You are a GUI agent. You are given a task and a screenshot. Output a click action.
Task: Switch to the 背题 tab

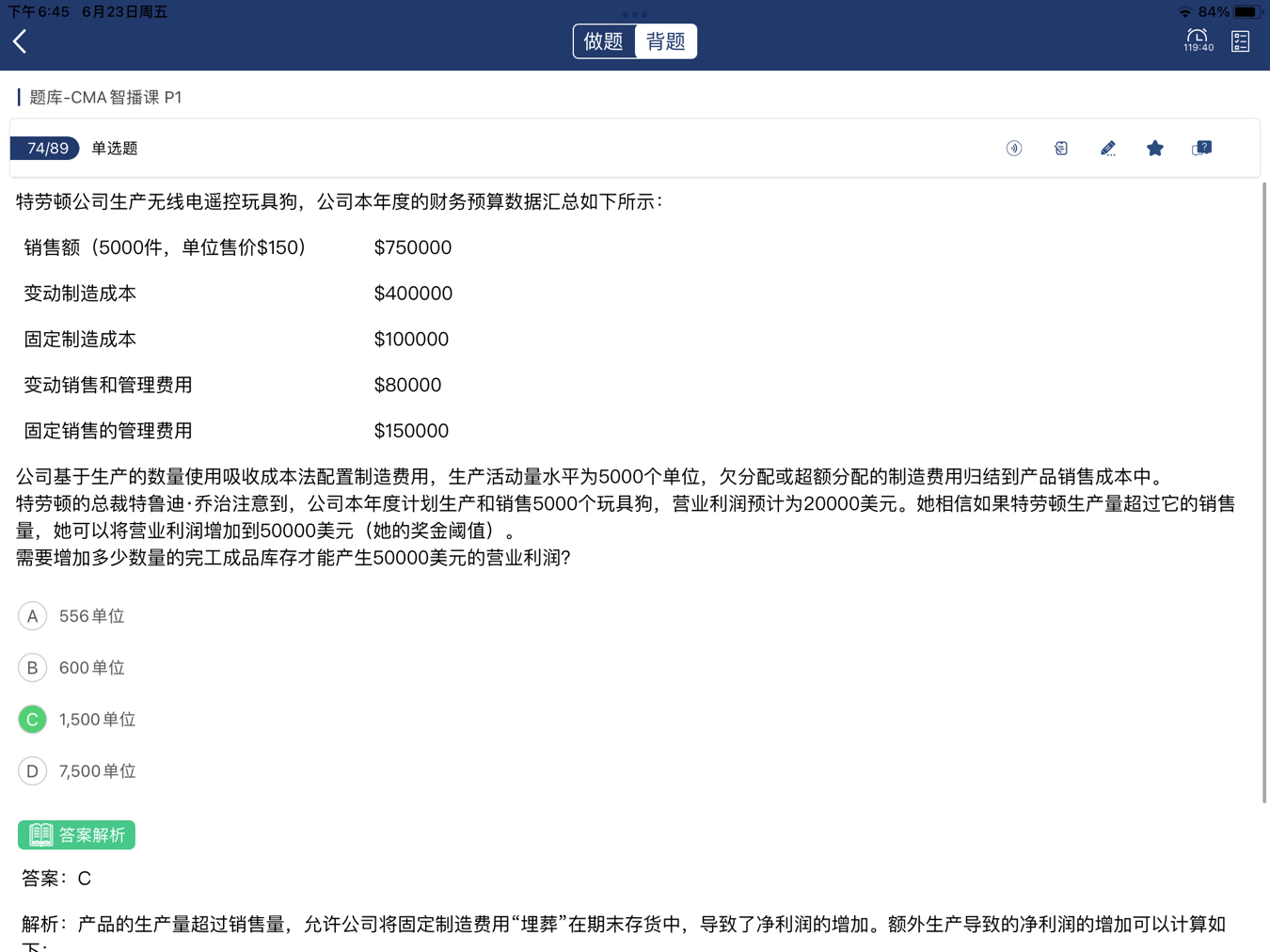click(x=666, y=41)
